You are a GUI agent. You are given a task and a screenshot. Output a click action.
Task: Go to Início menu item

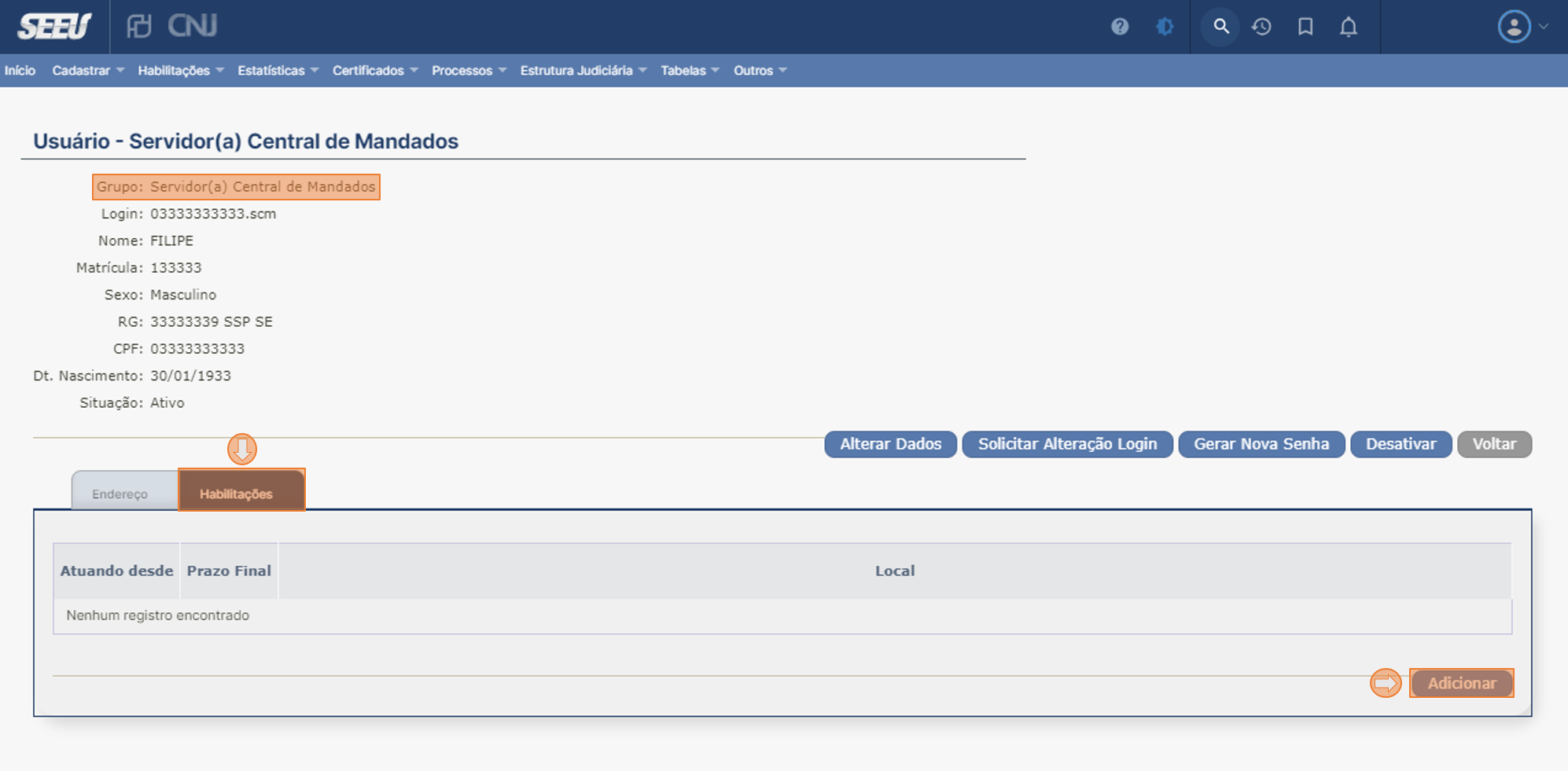click(20, 71)
